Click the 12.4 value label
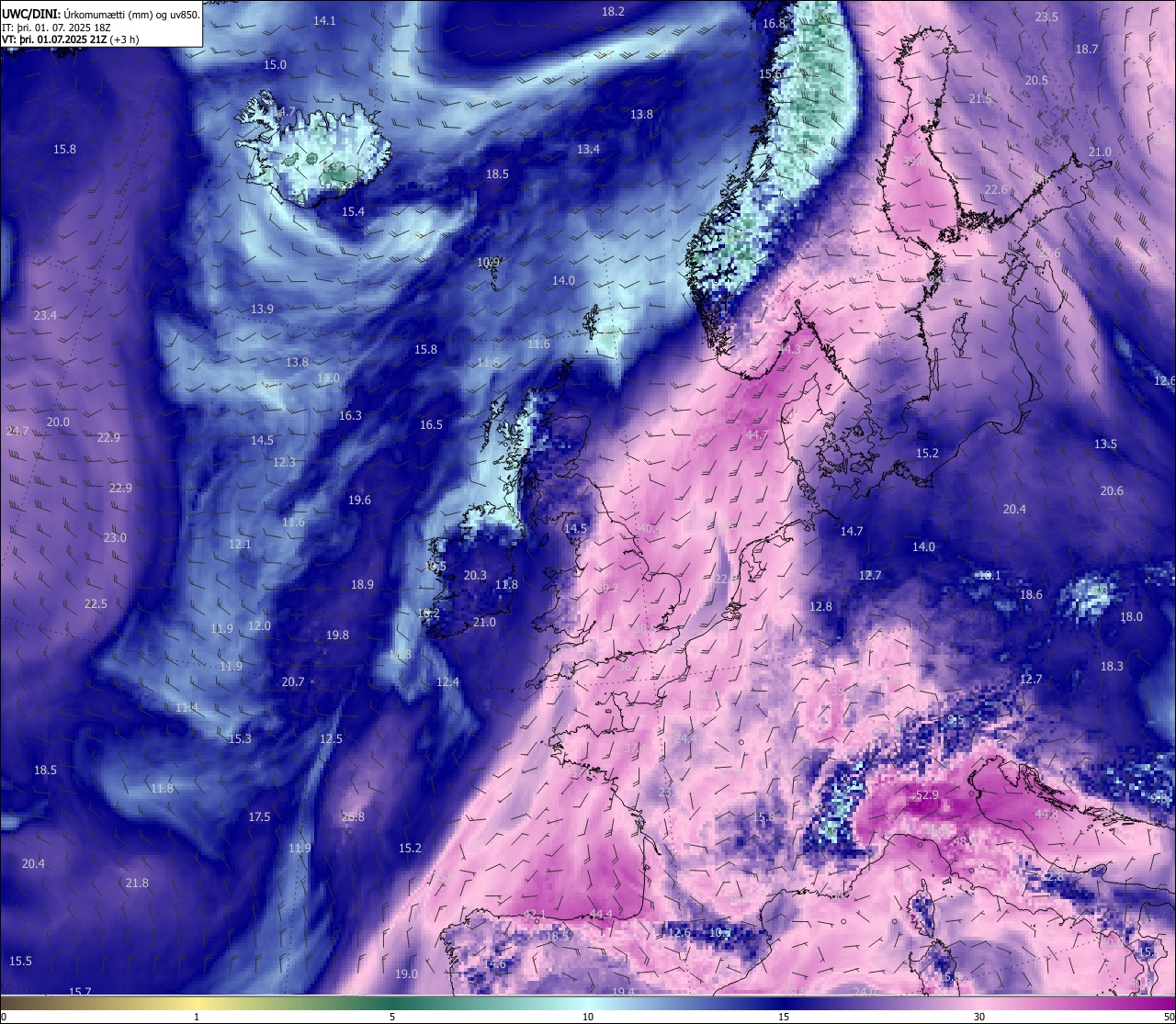 pyautogui.click(x=447, y=681)
